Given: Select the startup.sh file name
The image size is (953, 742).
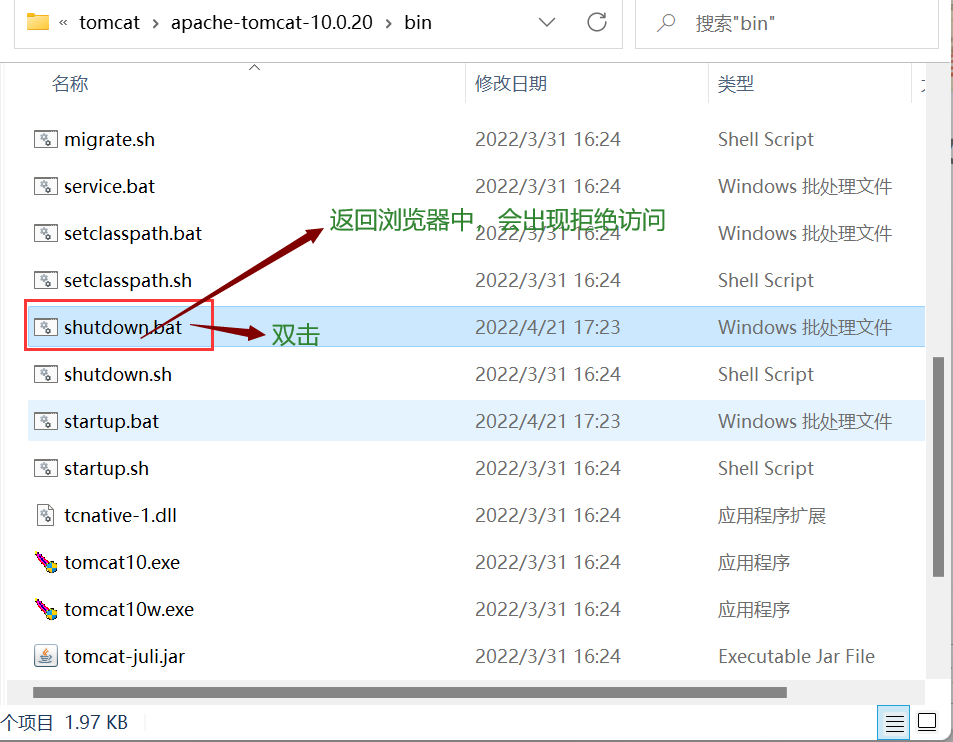Looking at the screenshot, I should [106, 469].
